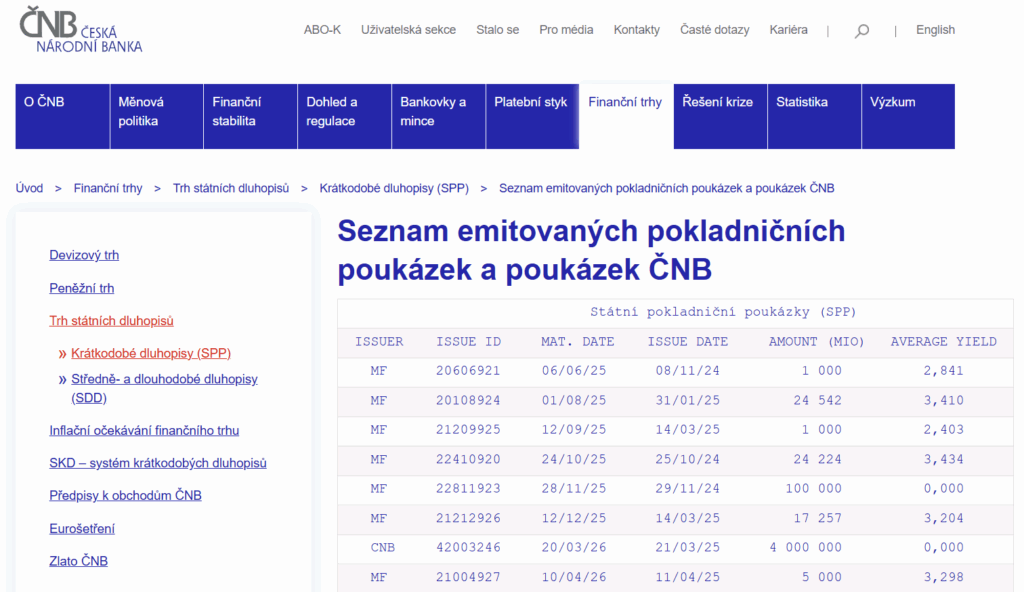Open the Kariéra link
The height and width of the screenshot is (592, 1024).
[x=788, y=30]
